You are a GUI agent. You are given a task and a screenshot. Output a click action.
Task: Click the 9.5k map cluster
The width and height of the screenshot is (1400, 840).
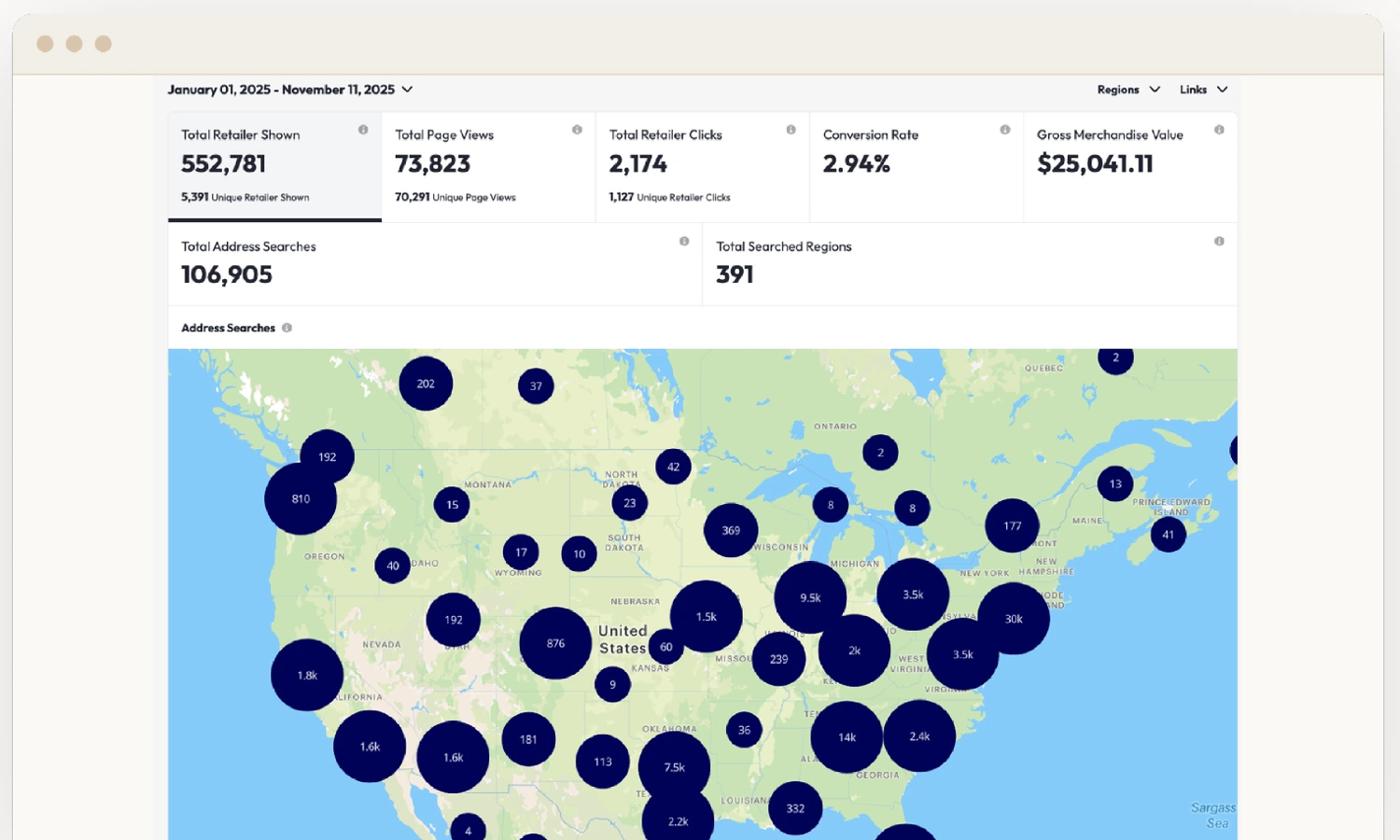tap(810, 597)
